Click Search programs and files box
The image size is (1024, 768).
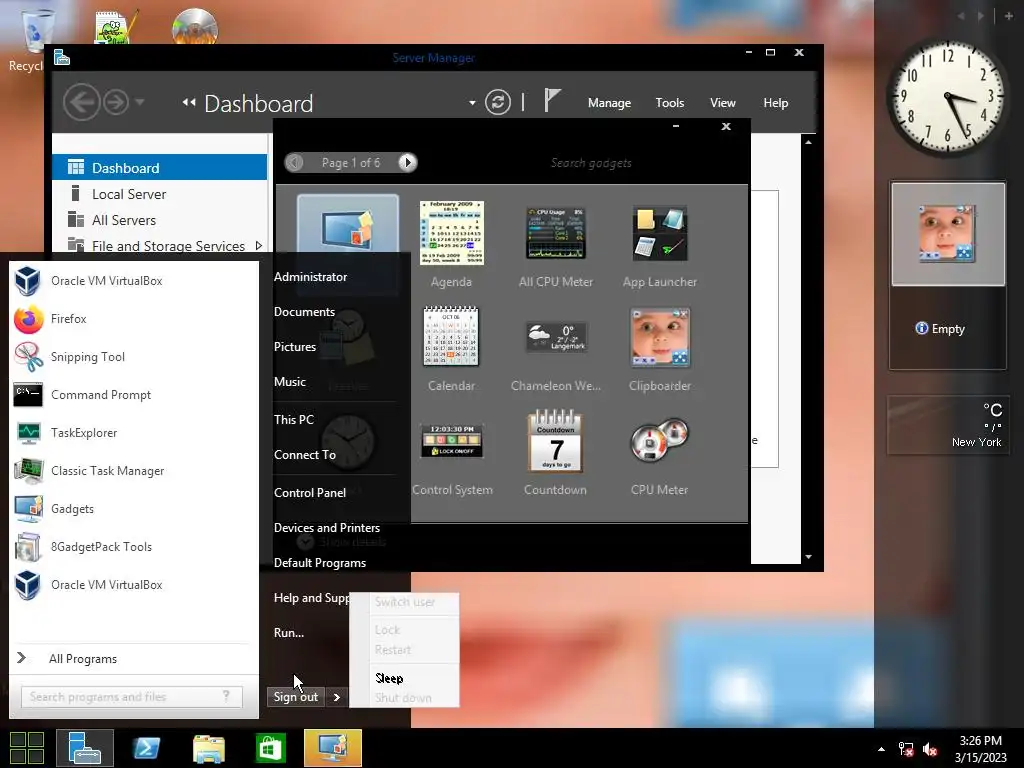[x=131, y=697]
